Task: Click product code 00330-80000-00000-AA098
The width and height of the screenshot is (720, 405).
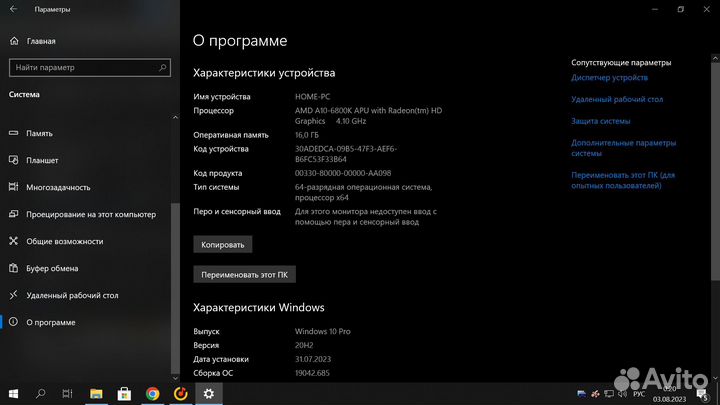Action: 343,173
